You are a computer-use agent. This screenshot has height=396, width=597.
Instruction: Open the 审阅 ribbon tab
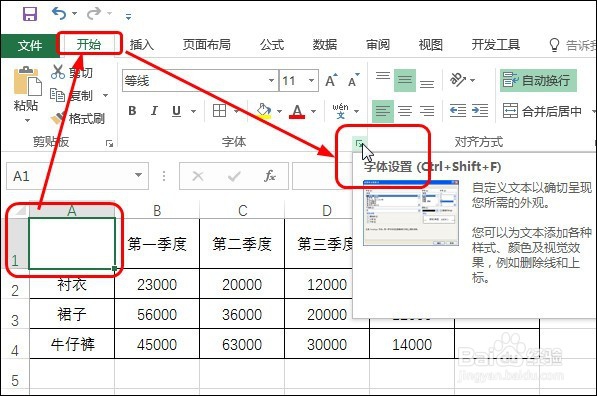click(378, 45)
